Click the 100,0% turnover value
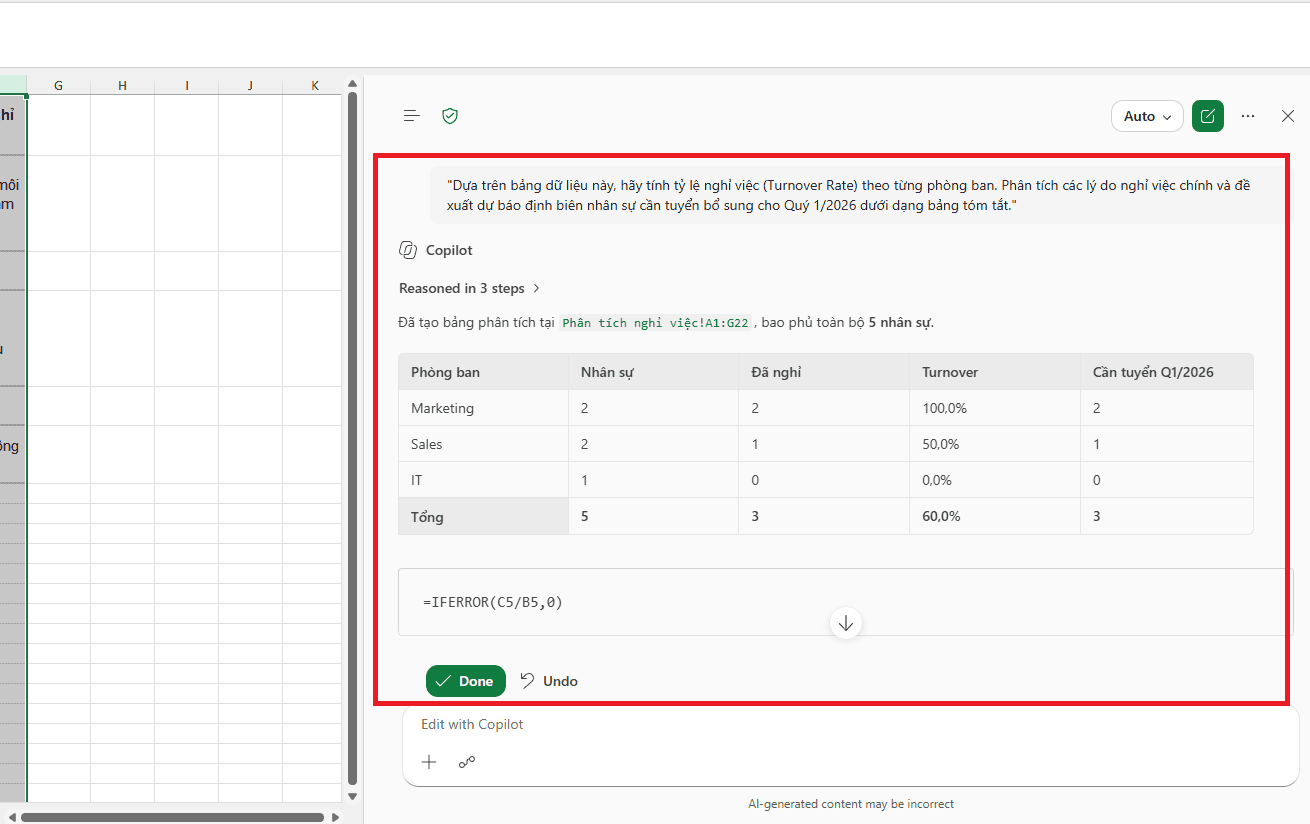 944,408
